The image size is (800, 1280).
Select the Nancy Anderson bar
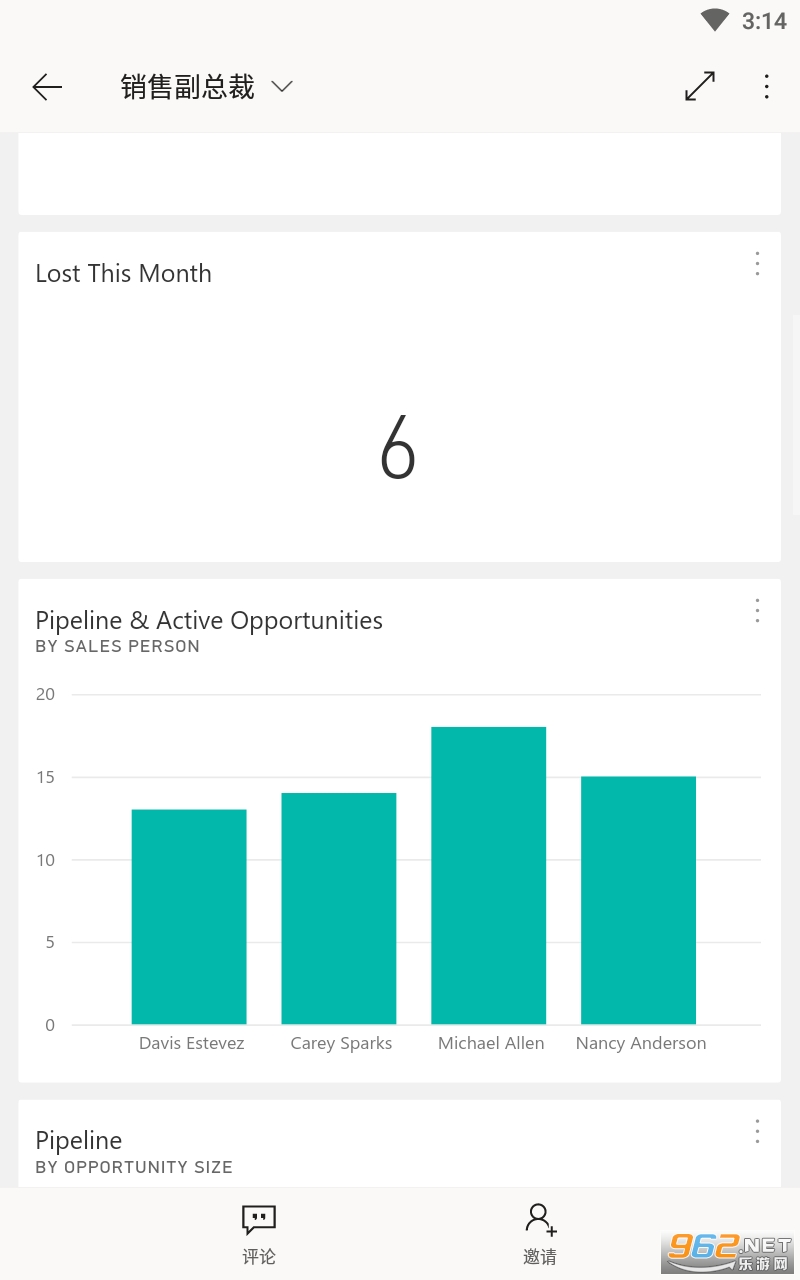[x=639, y=900]
